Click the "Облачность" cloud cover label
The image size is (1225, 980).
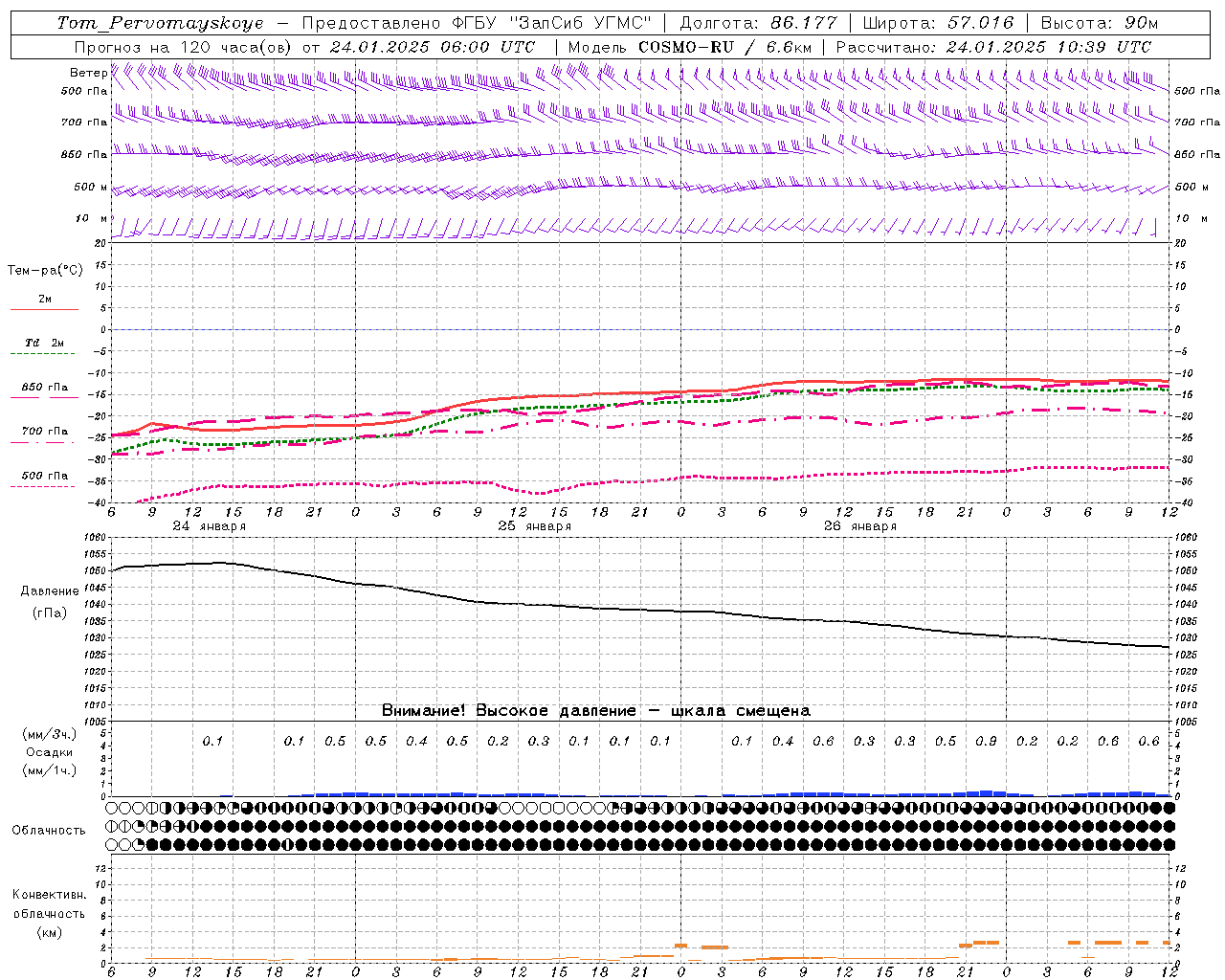click(49, 831)
